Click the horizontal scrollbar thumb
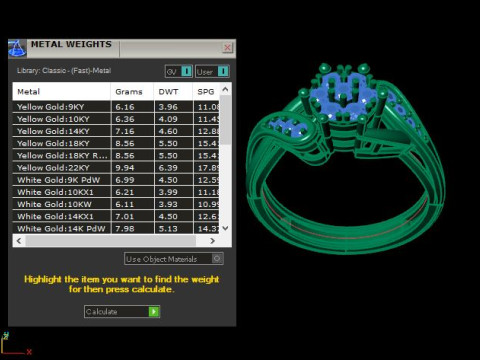 click(111, 241)
